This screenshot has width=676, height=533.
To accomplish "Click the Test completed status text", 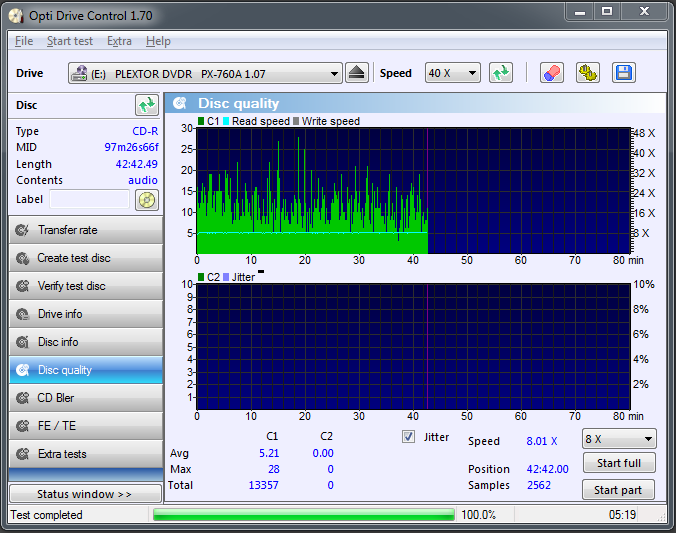I will click(47, 515).
